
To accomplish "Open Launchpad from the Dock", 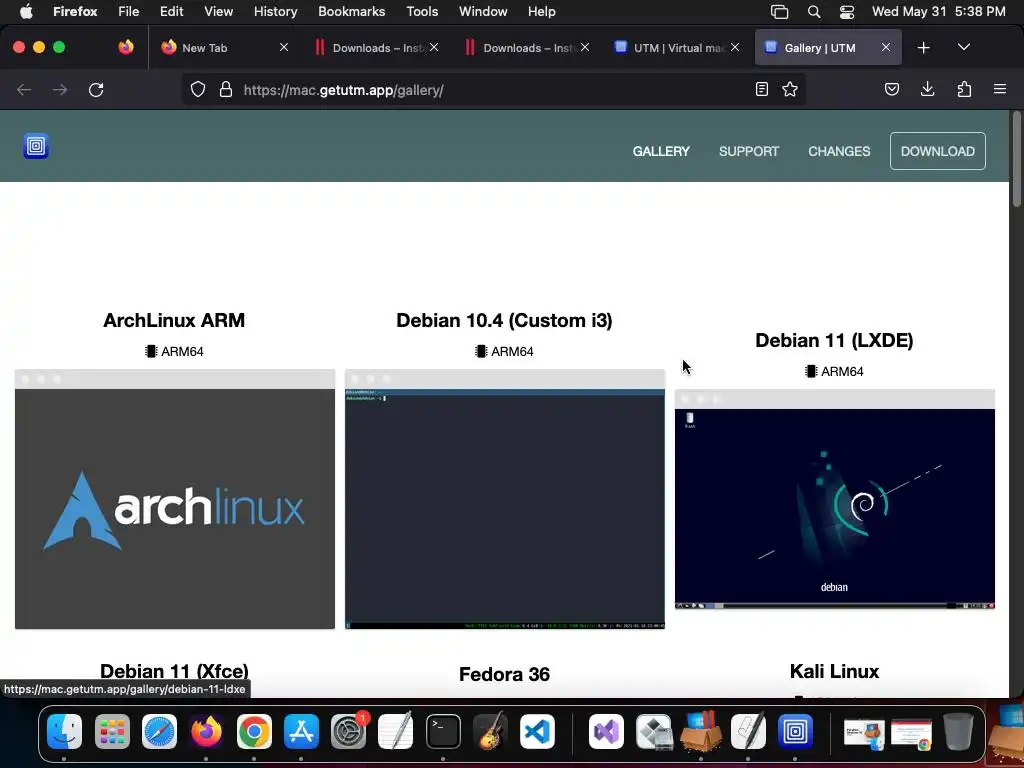I will point(112,731).
